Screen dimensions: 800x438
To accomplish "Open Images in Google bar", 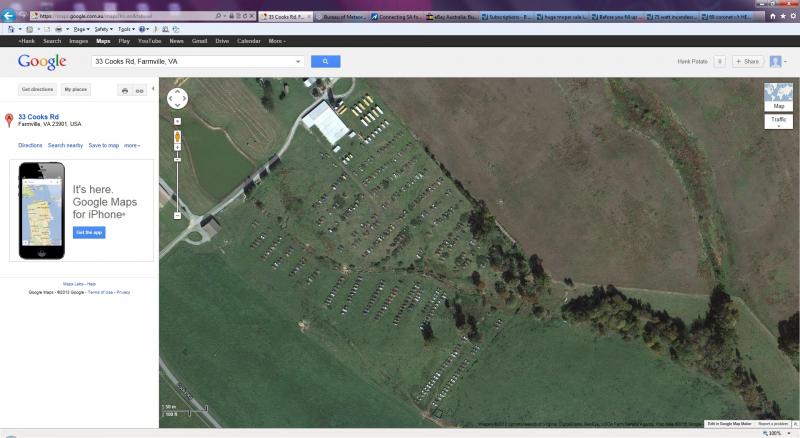I will [x=79, y=41].
